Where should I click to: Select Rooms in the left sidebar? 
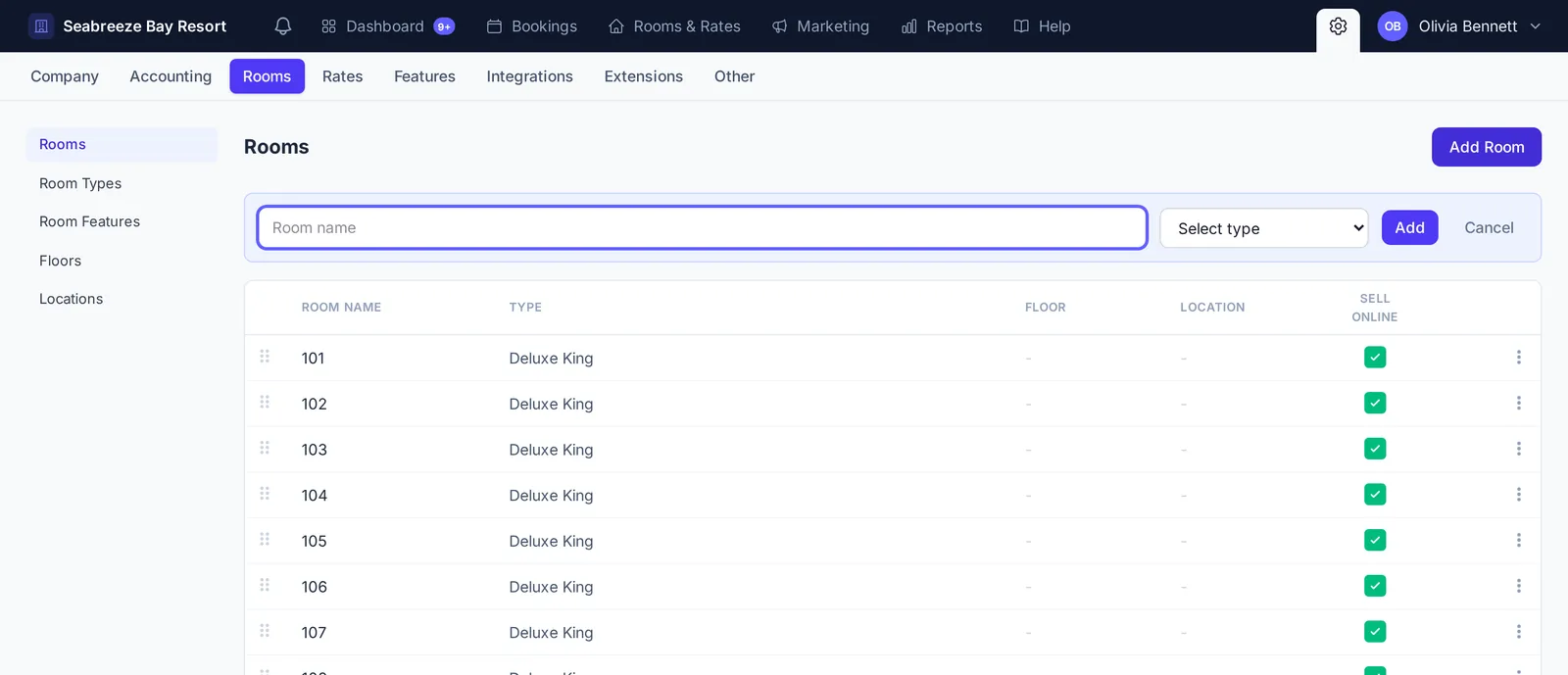pyautogui.click(x=122, y=144)
